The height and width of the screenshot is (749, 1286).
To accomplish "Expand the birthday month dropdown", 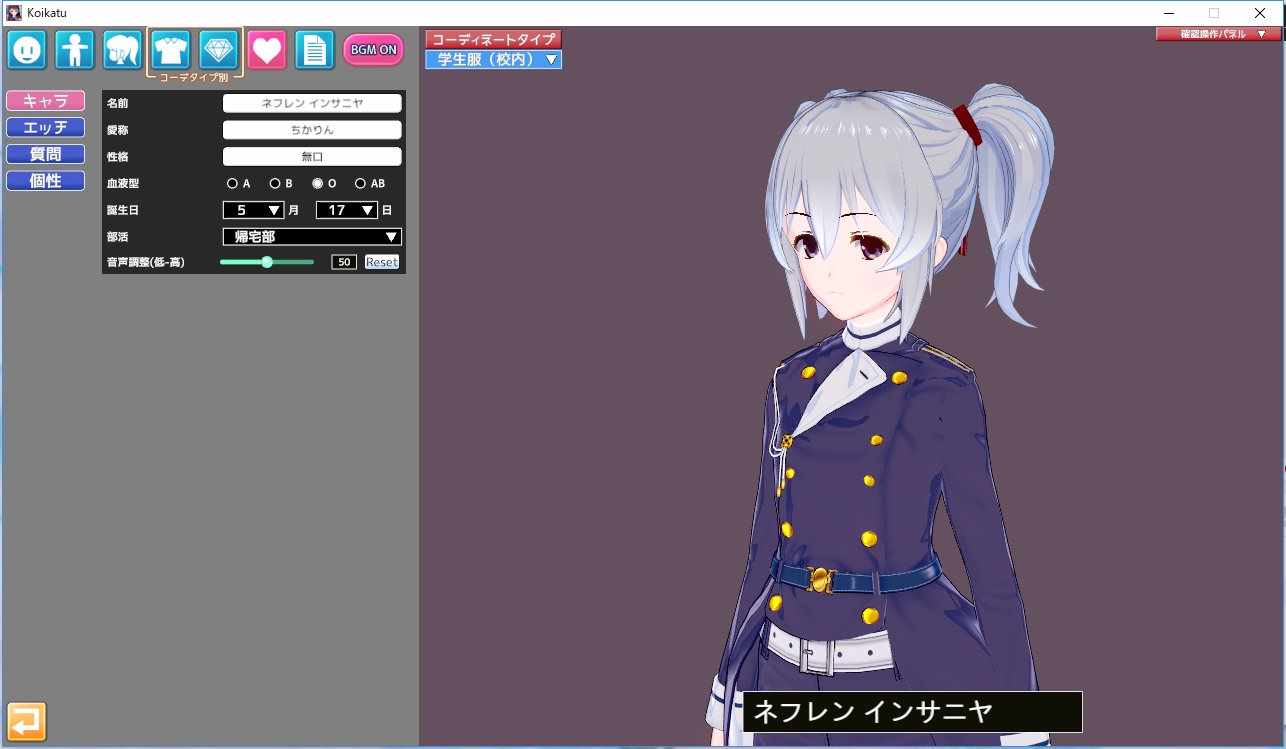I will point(254,210).
